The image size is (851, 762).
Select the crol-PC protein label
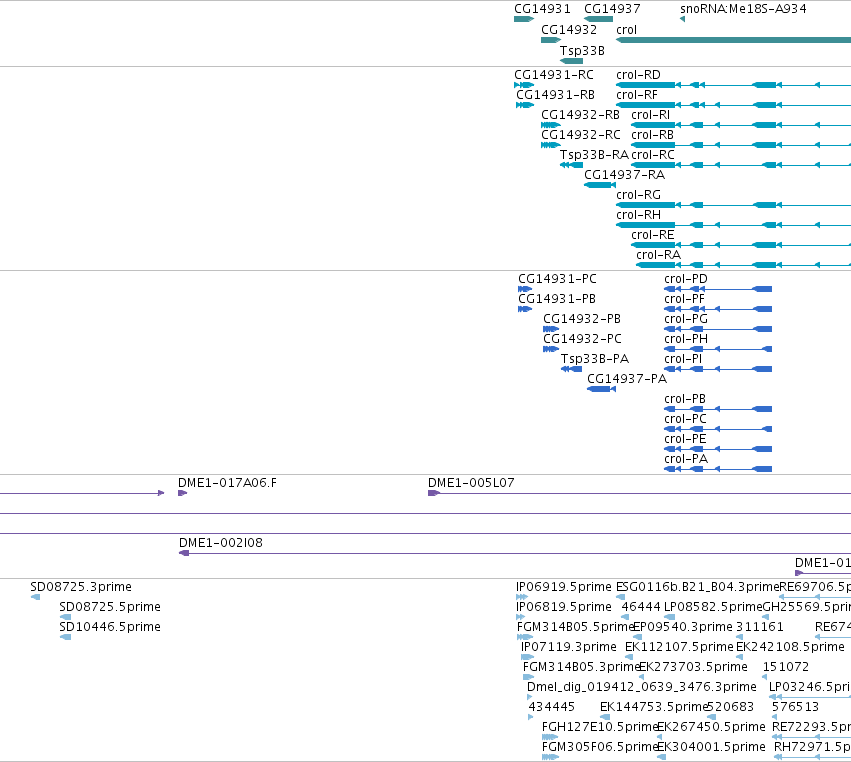coord(685,418)
